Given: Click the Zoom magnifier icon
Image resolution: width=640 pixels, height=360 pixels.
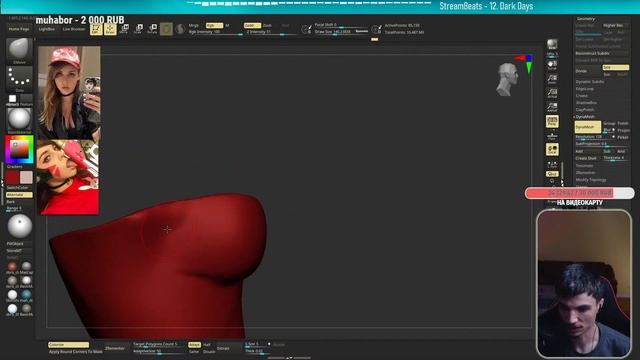Looking at the screenshot, I should 552,79.
